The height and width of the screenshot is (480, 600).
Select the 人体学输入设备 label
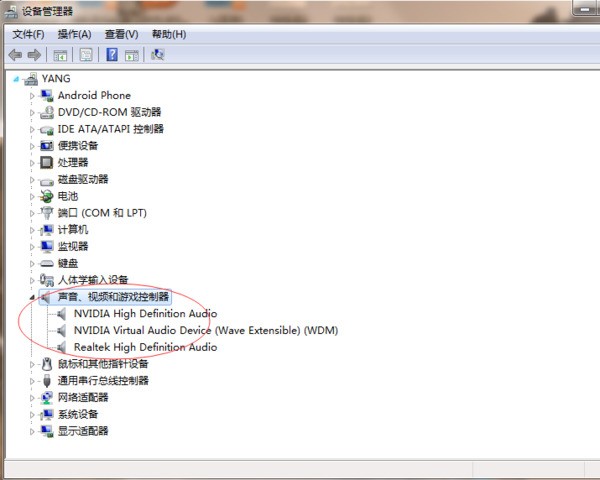93,280
